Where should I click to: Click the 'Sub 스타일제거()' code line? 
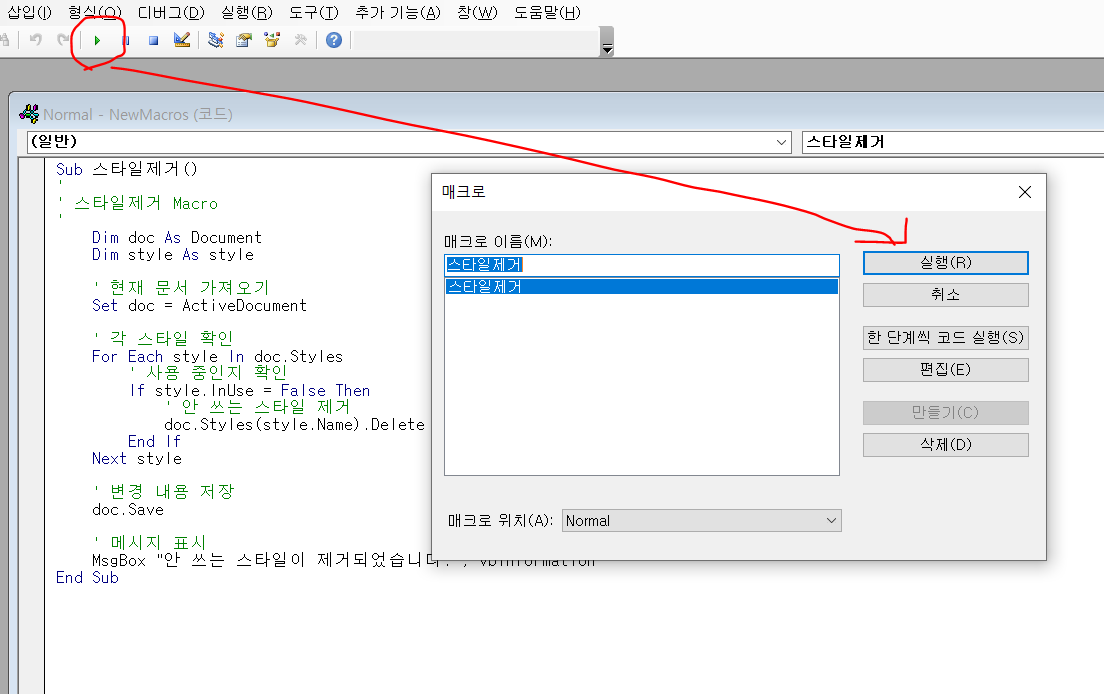[127, 169]
